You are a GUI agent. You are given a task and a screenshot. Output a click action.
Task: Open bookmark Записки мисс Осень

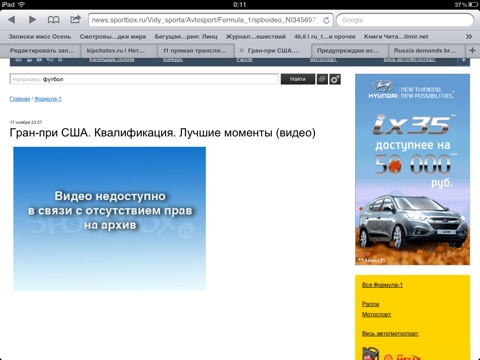point(40,36)
